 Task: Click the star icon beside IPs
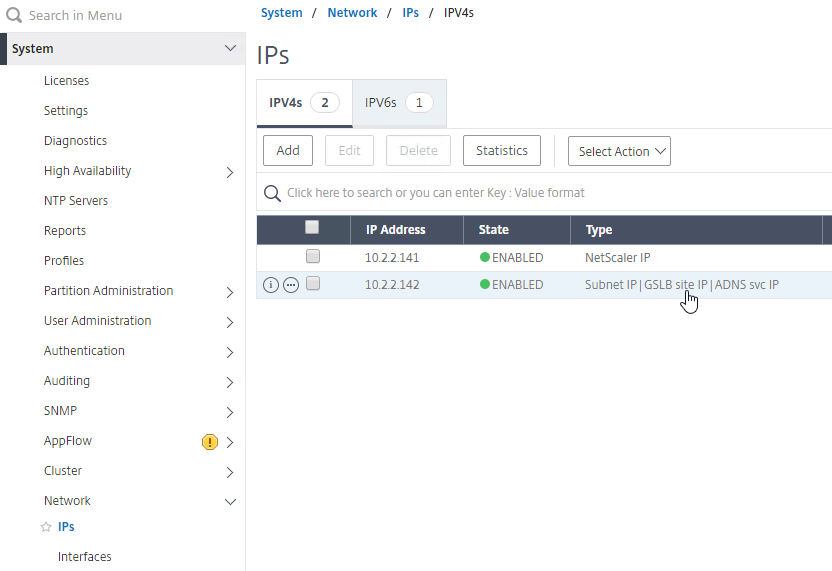pyautogui.click(x=46, y=526)
